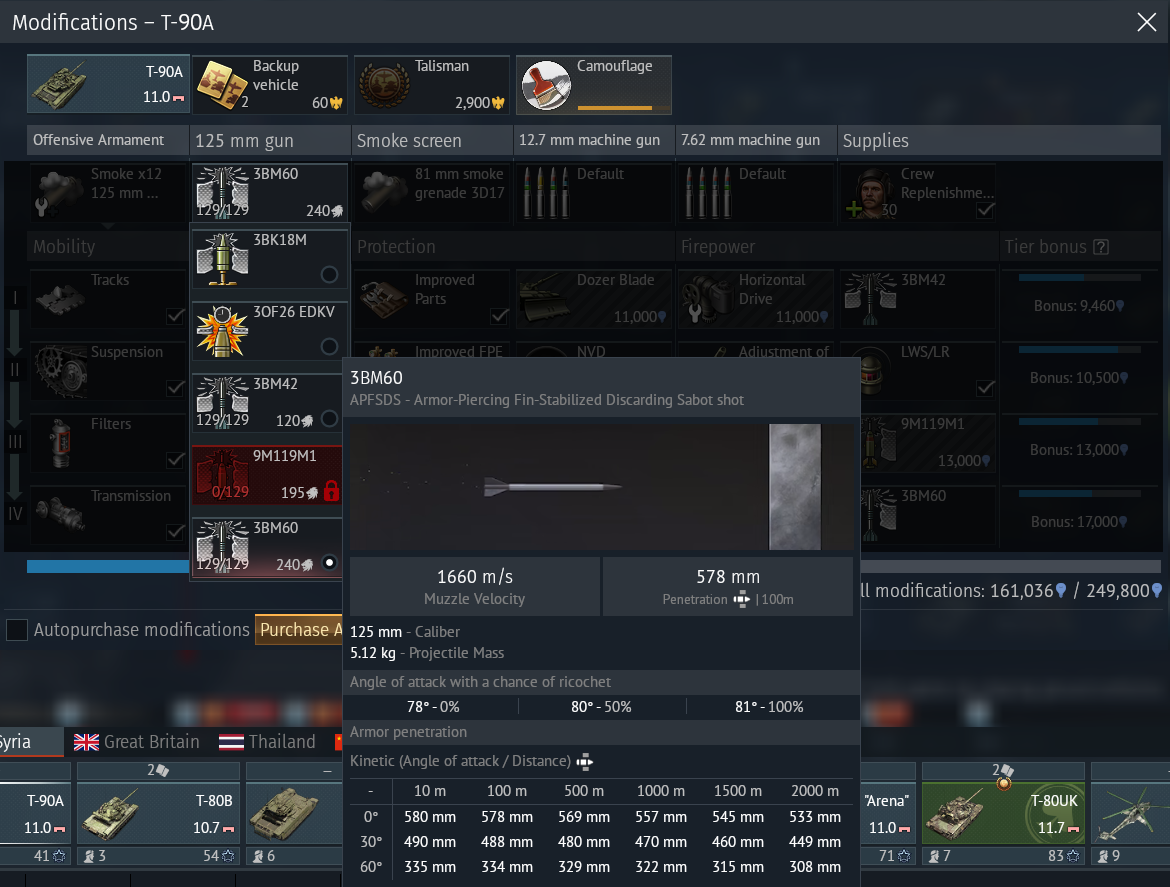Viewport: 1170px width, 887px height.
Task: Click 81 mm smoke grenade 3D17 item
Action: 431,192
